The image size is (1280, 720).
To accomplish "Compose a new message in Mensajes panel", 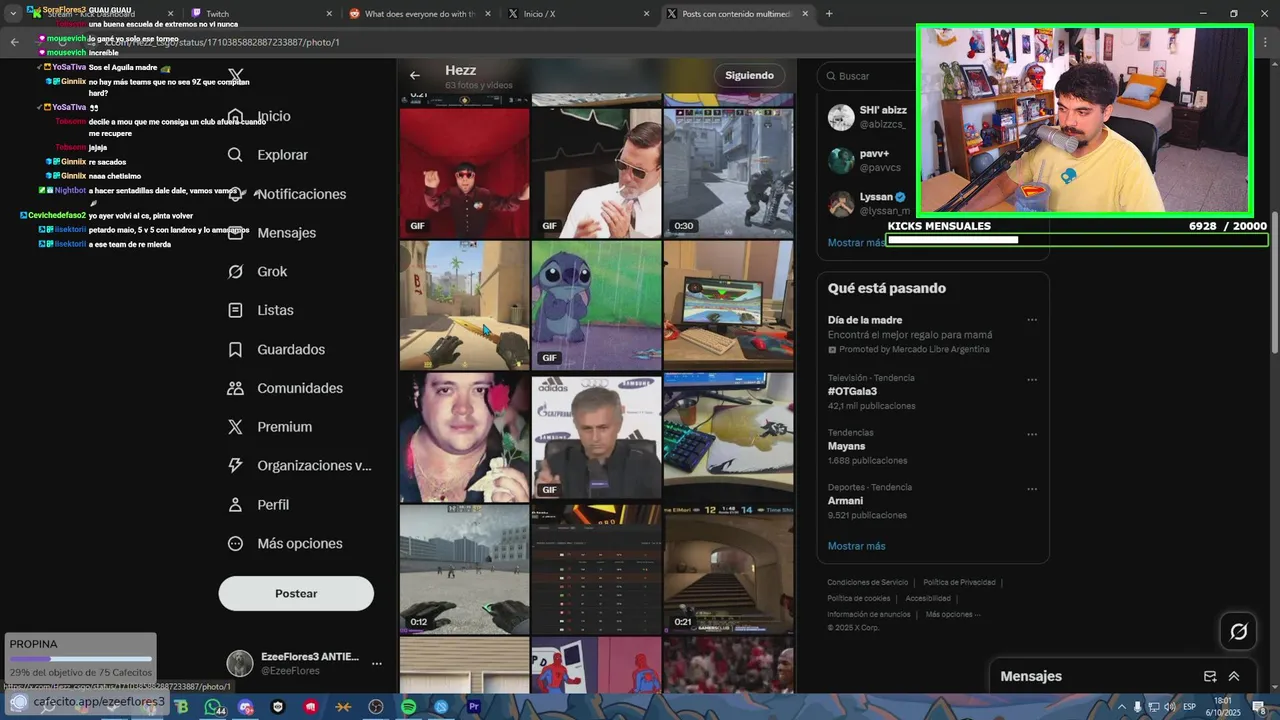I will [x=1210, y=677].
